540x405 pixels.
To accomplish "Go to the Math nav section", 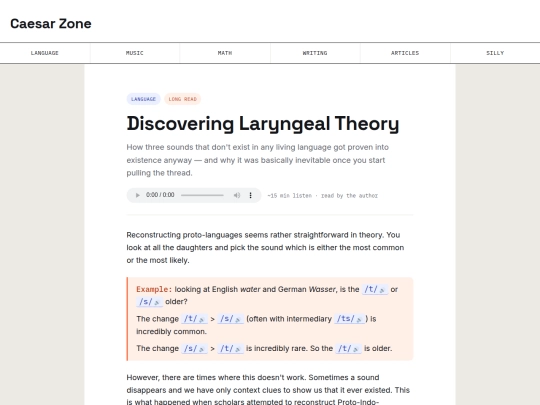I will (x=225, y=53).
